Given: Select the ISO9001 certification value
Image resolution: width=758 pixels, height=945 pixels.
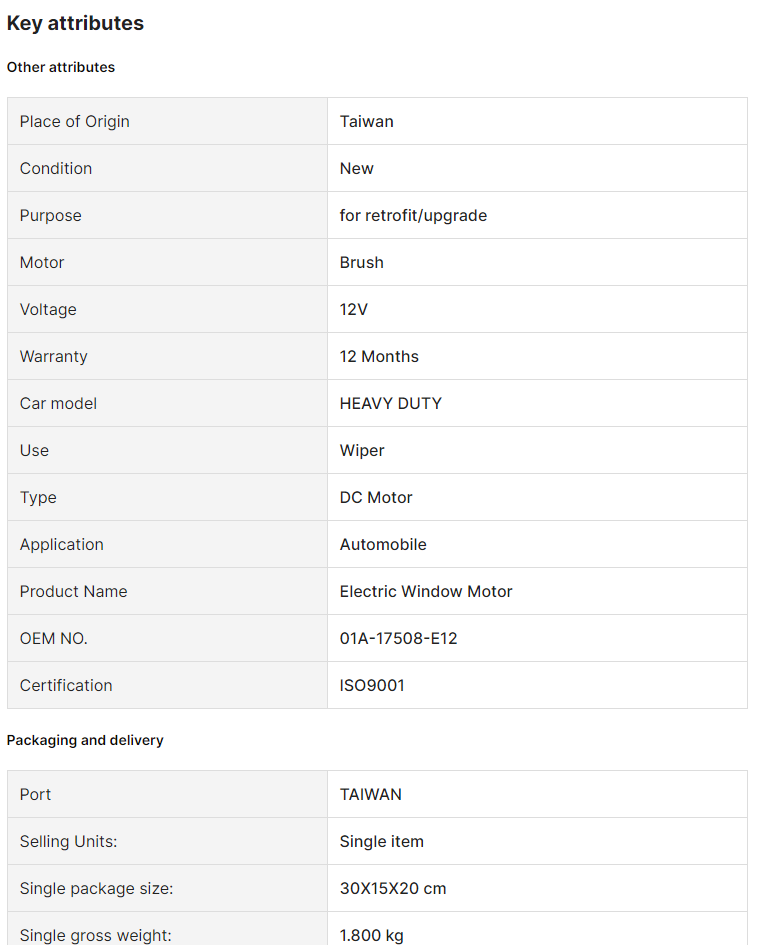Looking at the screenshot, I should click(372, 685).
